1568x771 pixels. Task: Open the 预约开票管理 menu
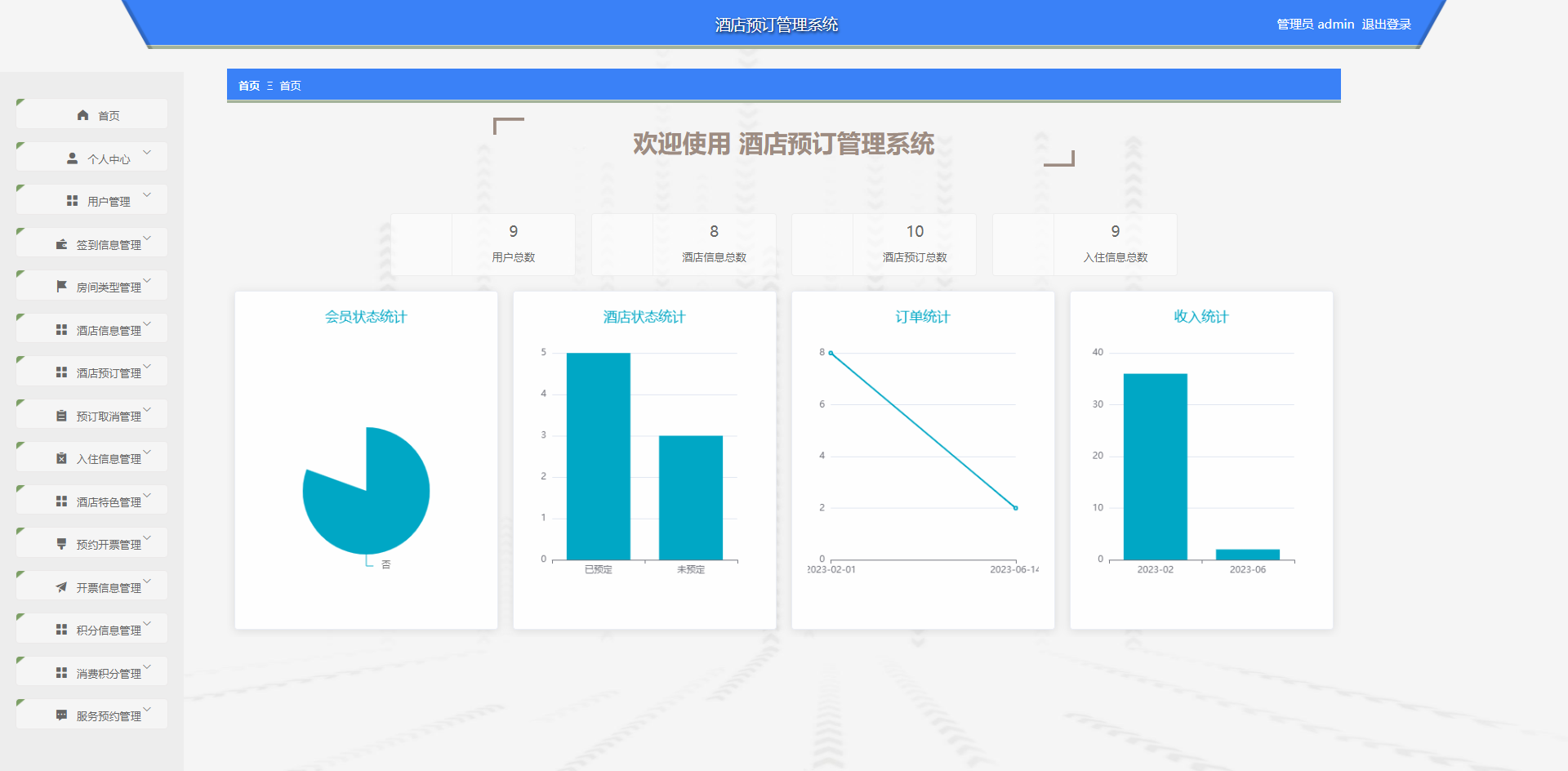click(91, 542)
